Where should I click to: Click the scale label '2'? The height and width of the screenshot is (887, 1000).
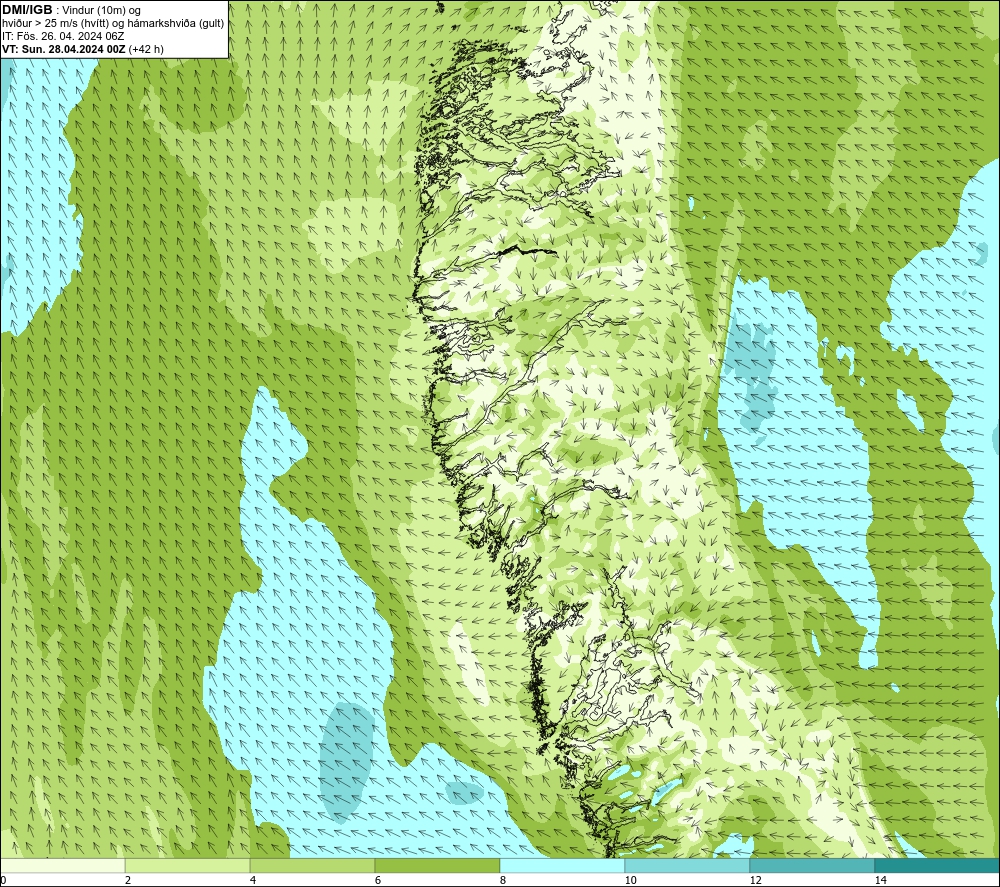(x=128, y=880)
